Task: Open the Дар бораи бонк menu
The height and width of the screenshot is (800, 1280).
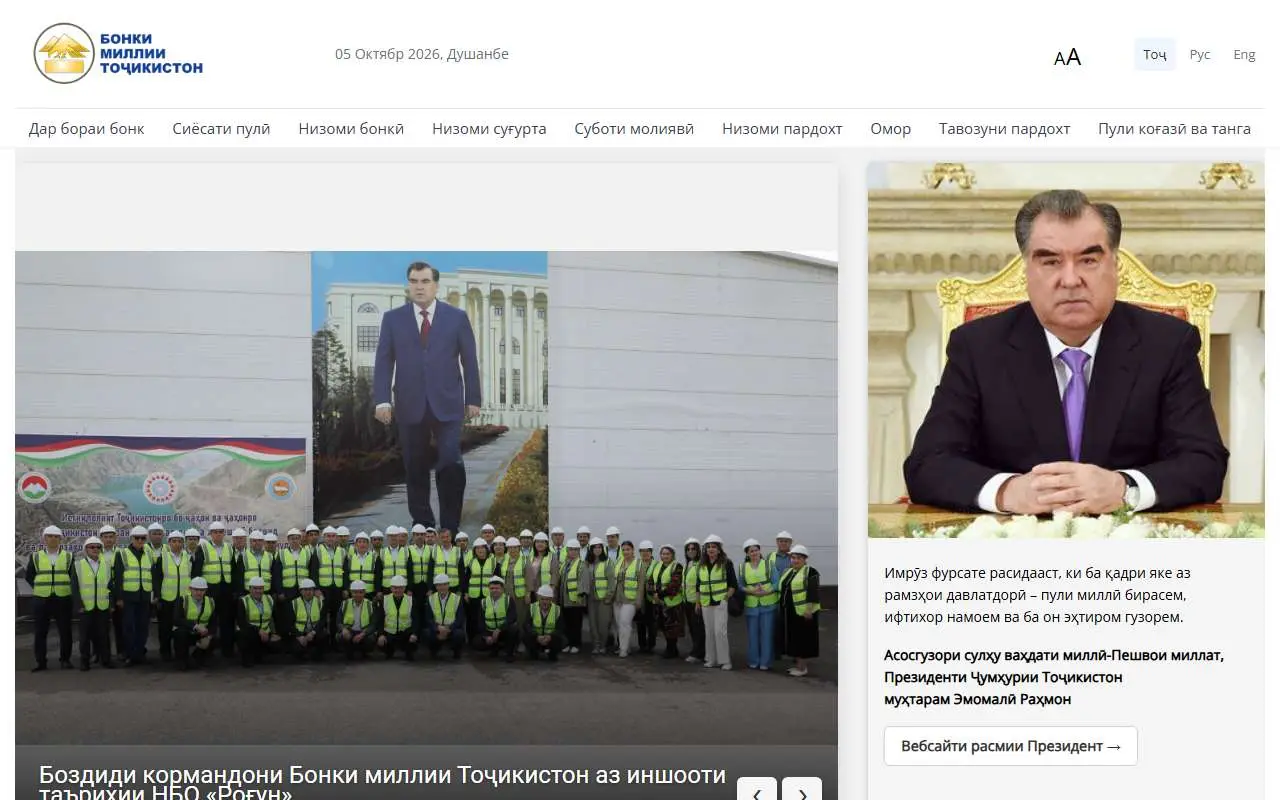Action: click(x=87, y=128)
